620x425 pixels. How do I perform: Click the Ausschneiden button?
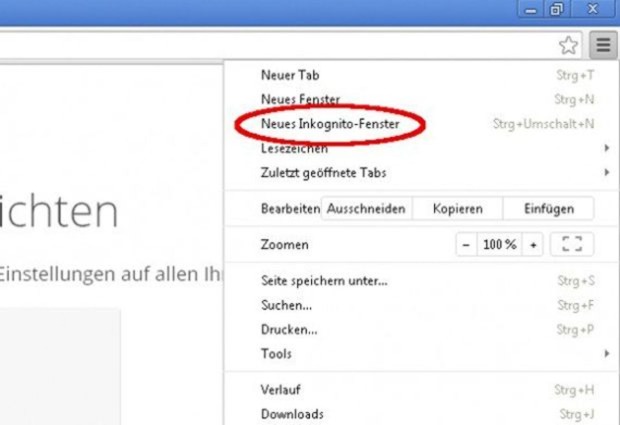pos(366,208)
